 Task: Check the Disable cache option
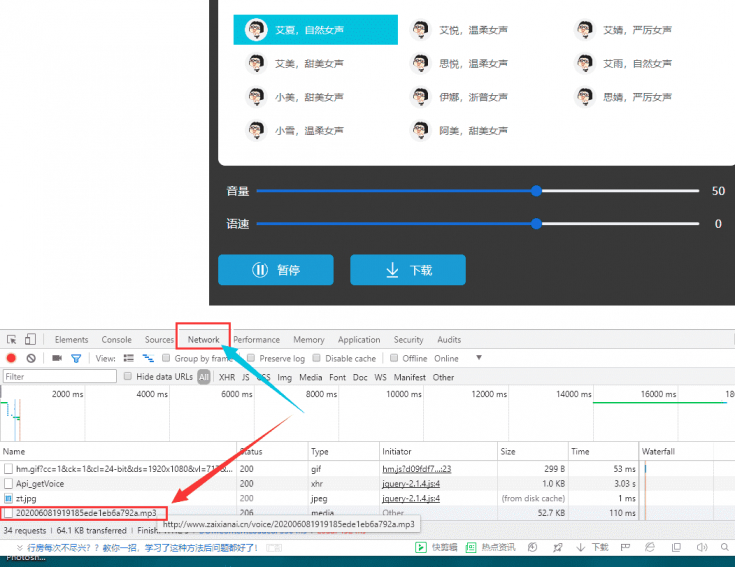coord(316,358)
